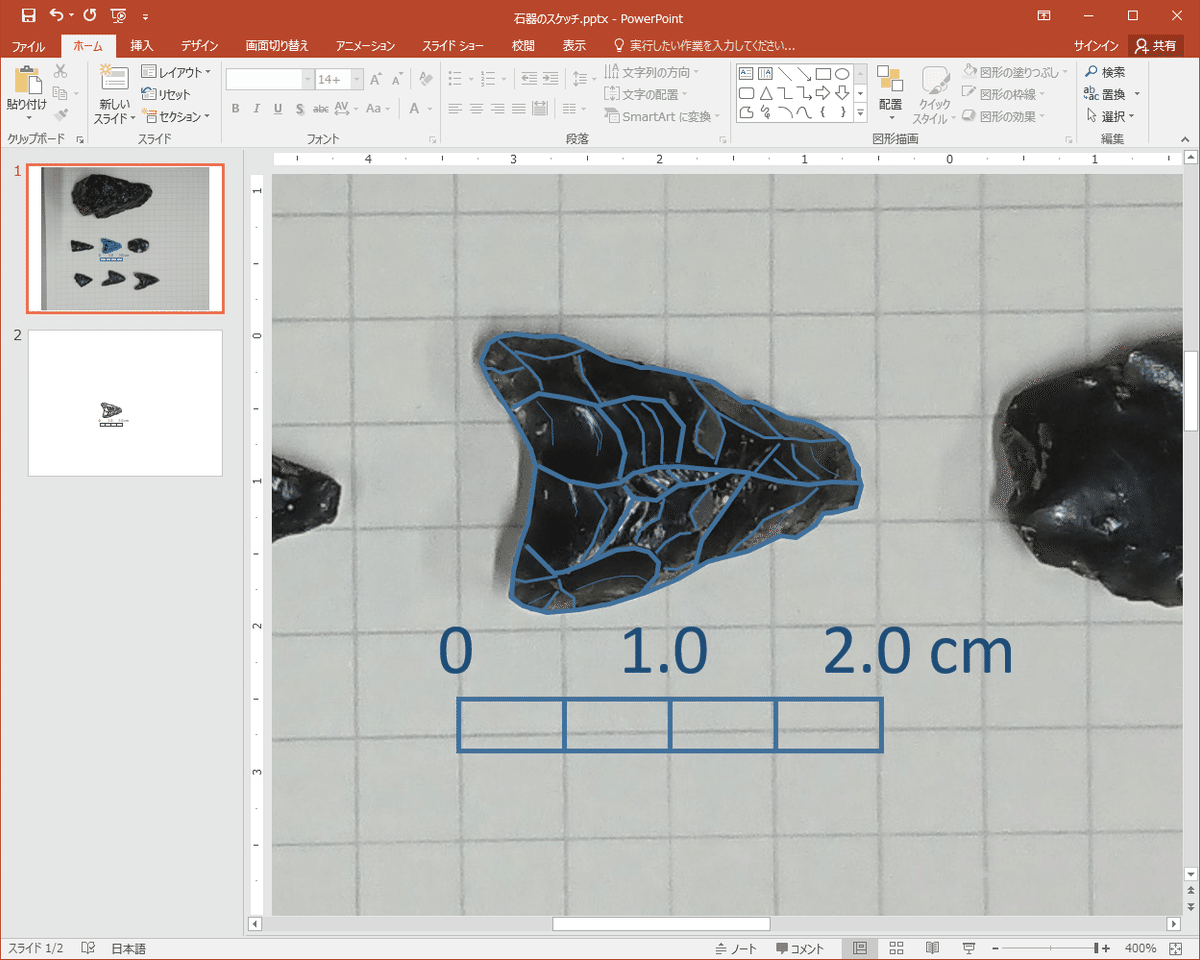1200x960 pixels.
Task: Start slideshow from beginning via quick access icon
Action: [x=119, y=15]
